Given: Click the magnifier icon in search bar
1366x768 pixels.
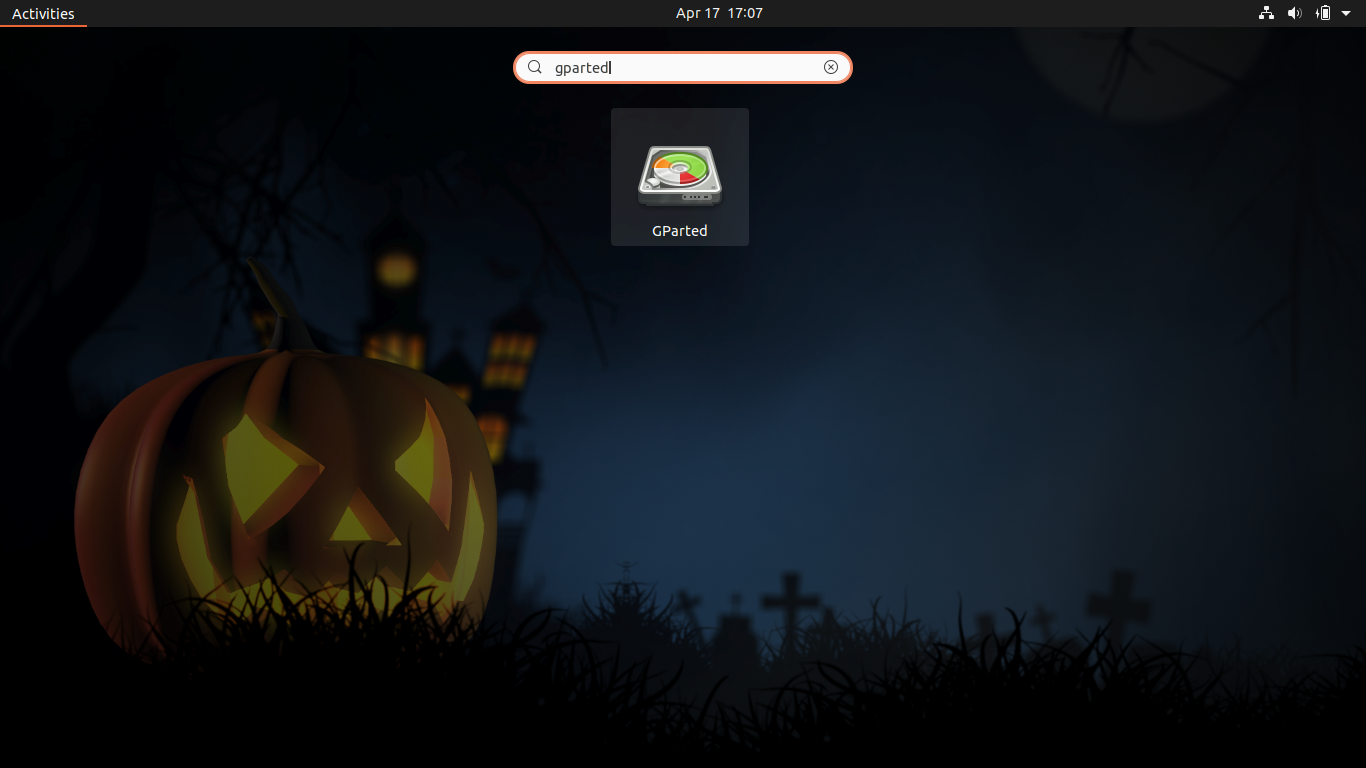Looking at the screenshot, I should [x=535, y=67].
